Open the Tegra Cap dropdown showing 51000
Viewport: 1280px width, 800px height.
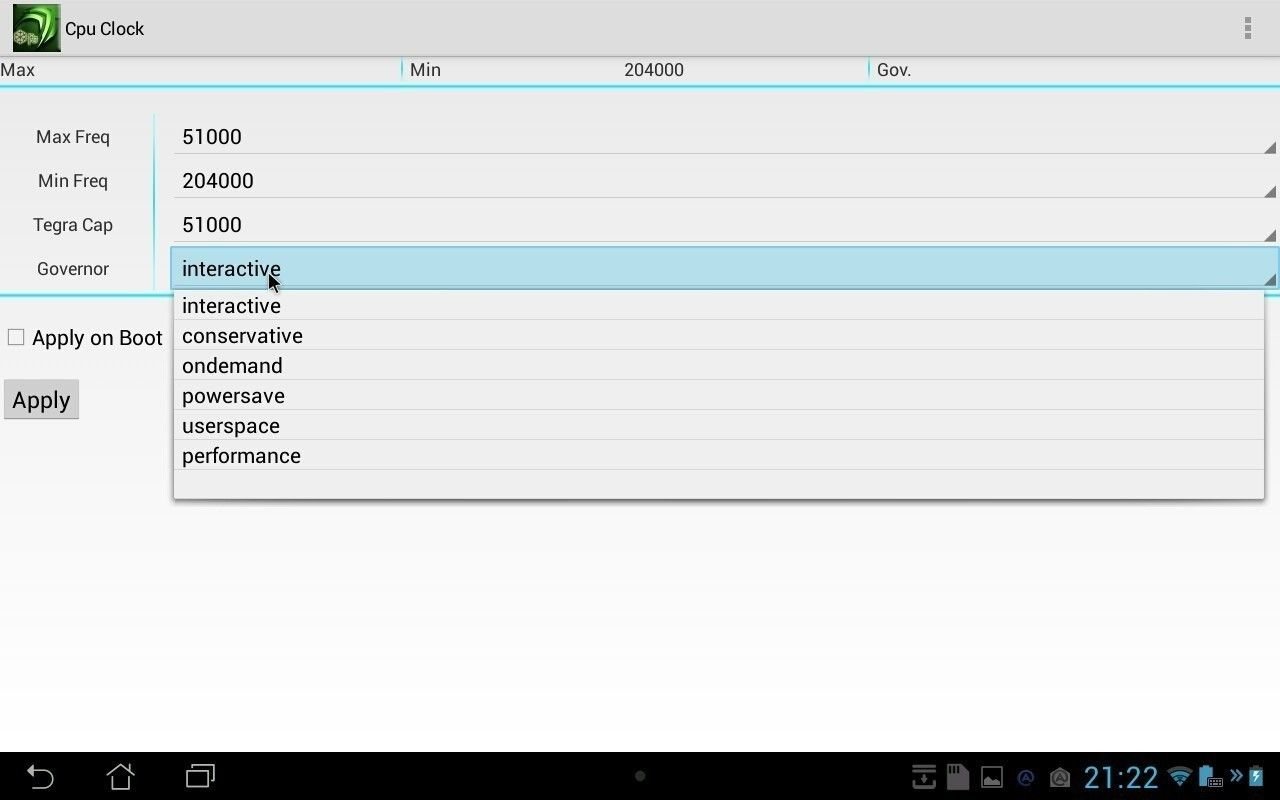click(x=725, y=224)
